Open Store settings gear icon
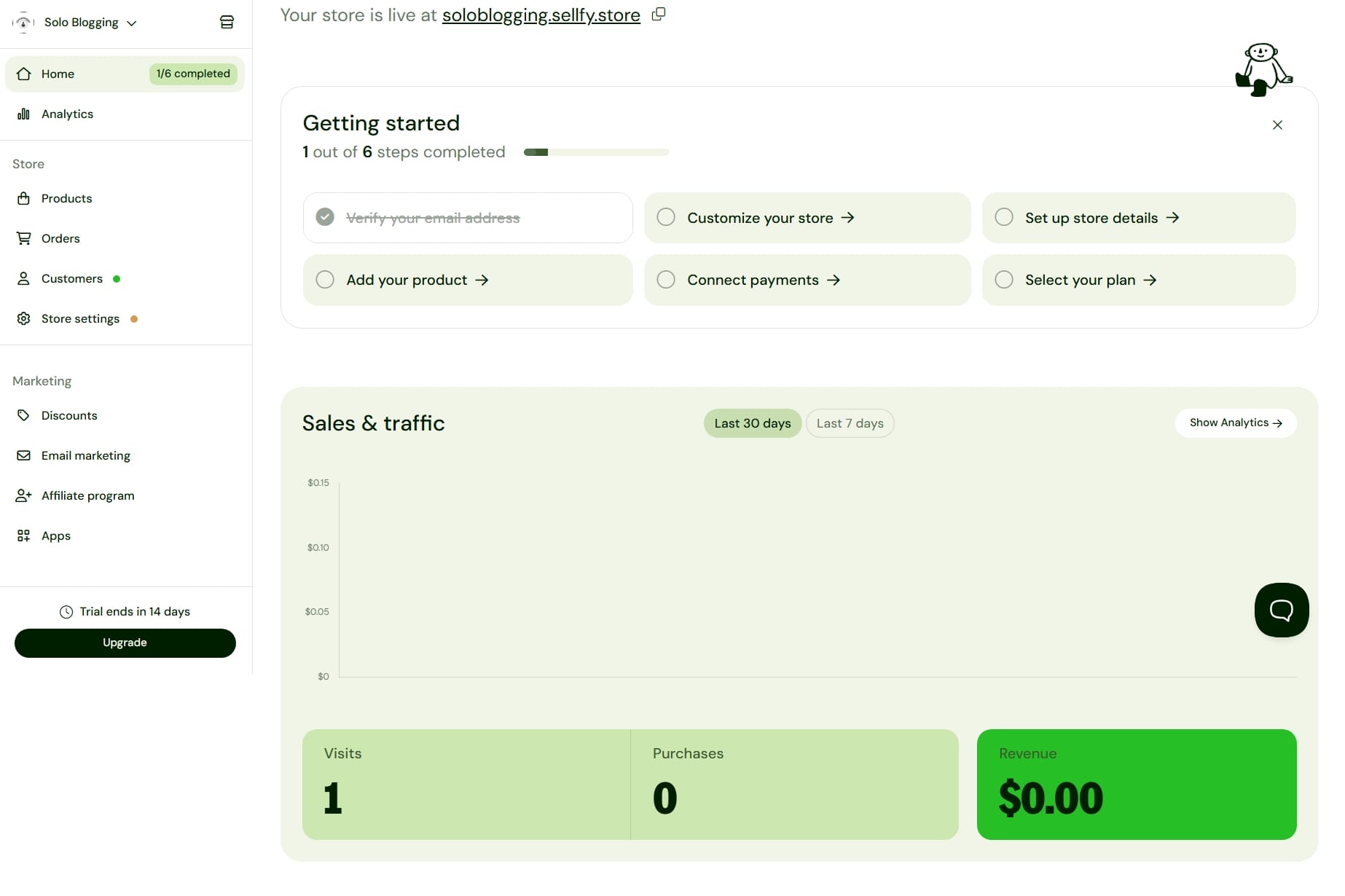The image size is (1345, 896). tap(23, 318)
